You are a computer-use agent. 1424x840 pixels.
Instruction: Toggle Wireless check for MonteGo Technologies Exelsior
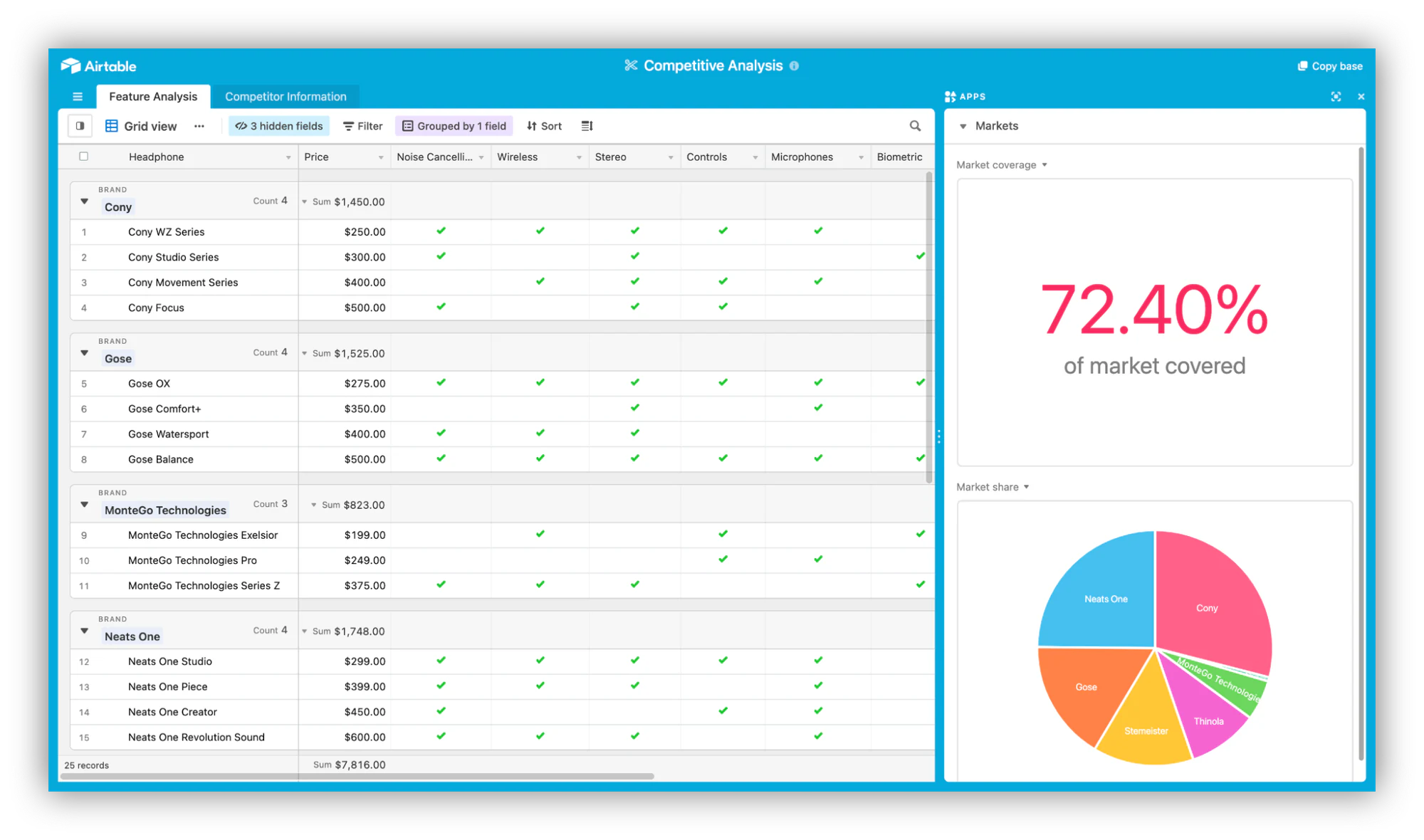click(x=540, y=534)
